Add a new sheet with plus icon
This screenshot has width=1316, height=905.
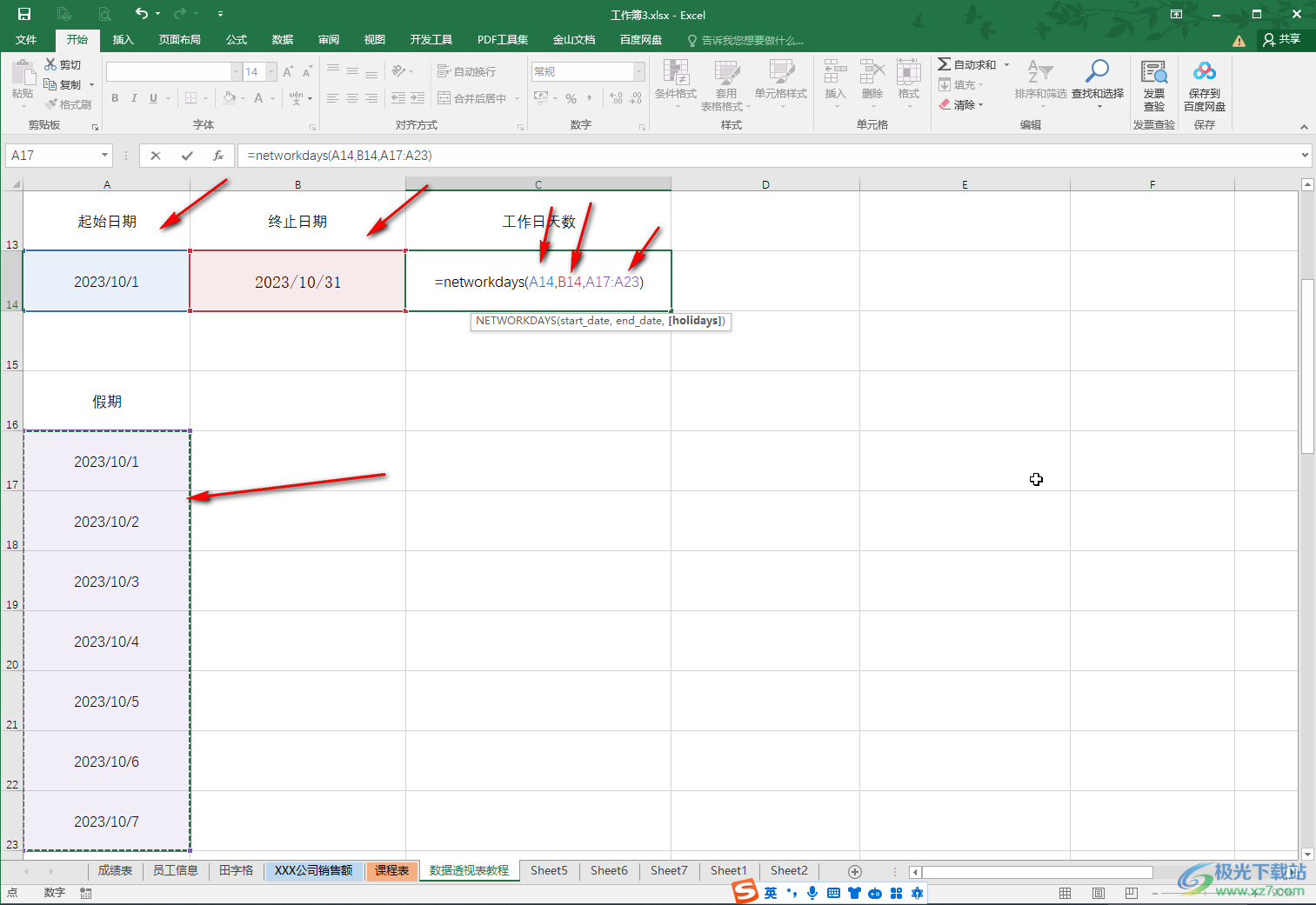[855, 871]
